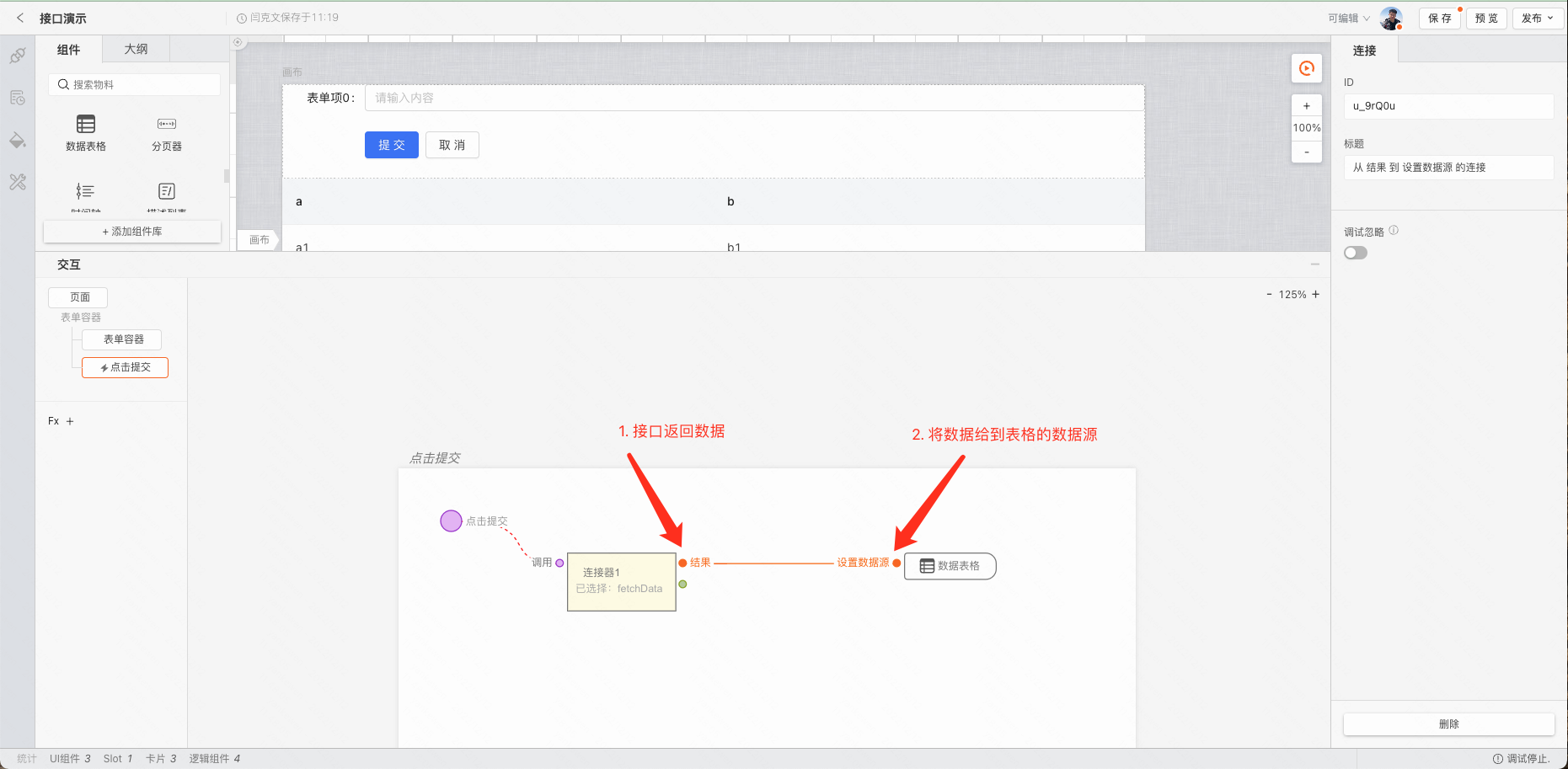This screenshot has width=1568, height=769.
Task: Click the 连接器1 fetchData node
Action: click(x=622, y=582)
